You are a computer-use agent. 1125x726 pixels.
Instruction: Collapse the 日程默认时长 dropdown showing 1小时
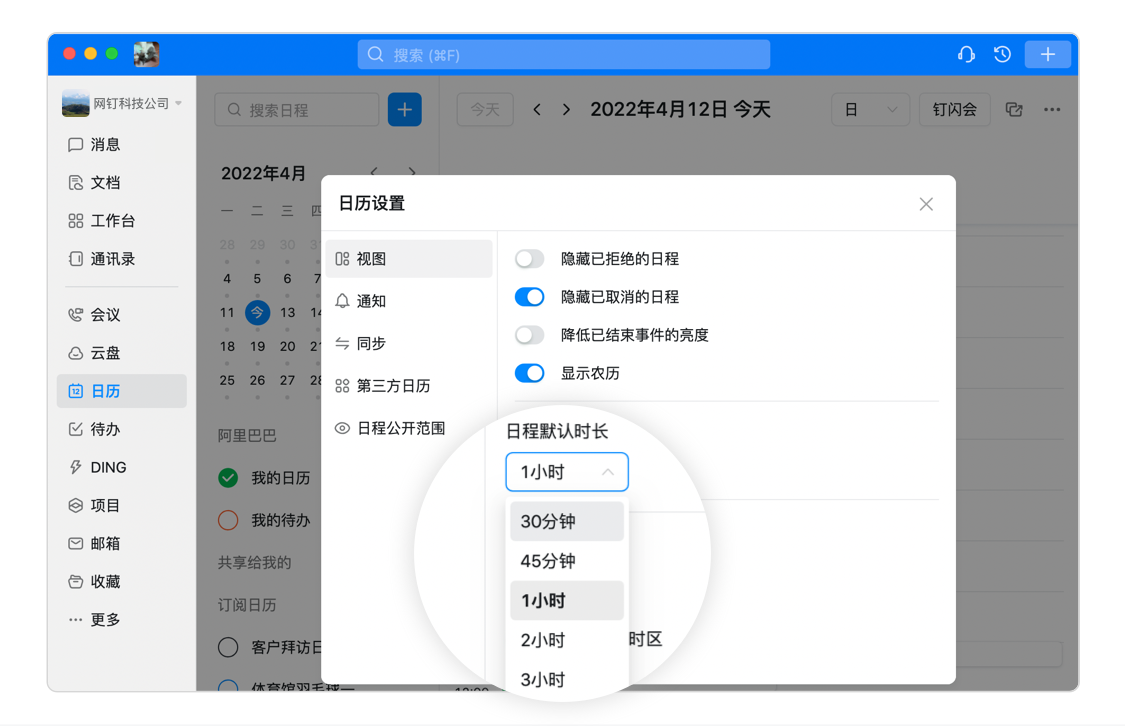pos(566,472)
